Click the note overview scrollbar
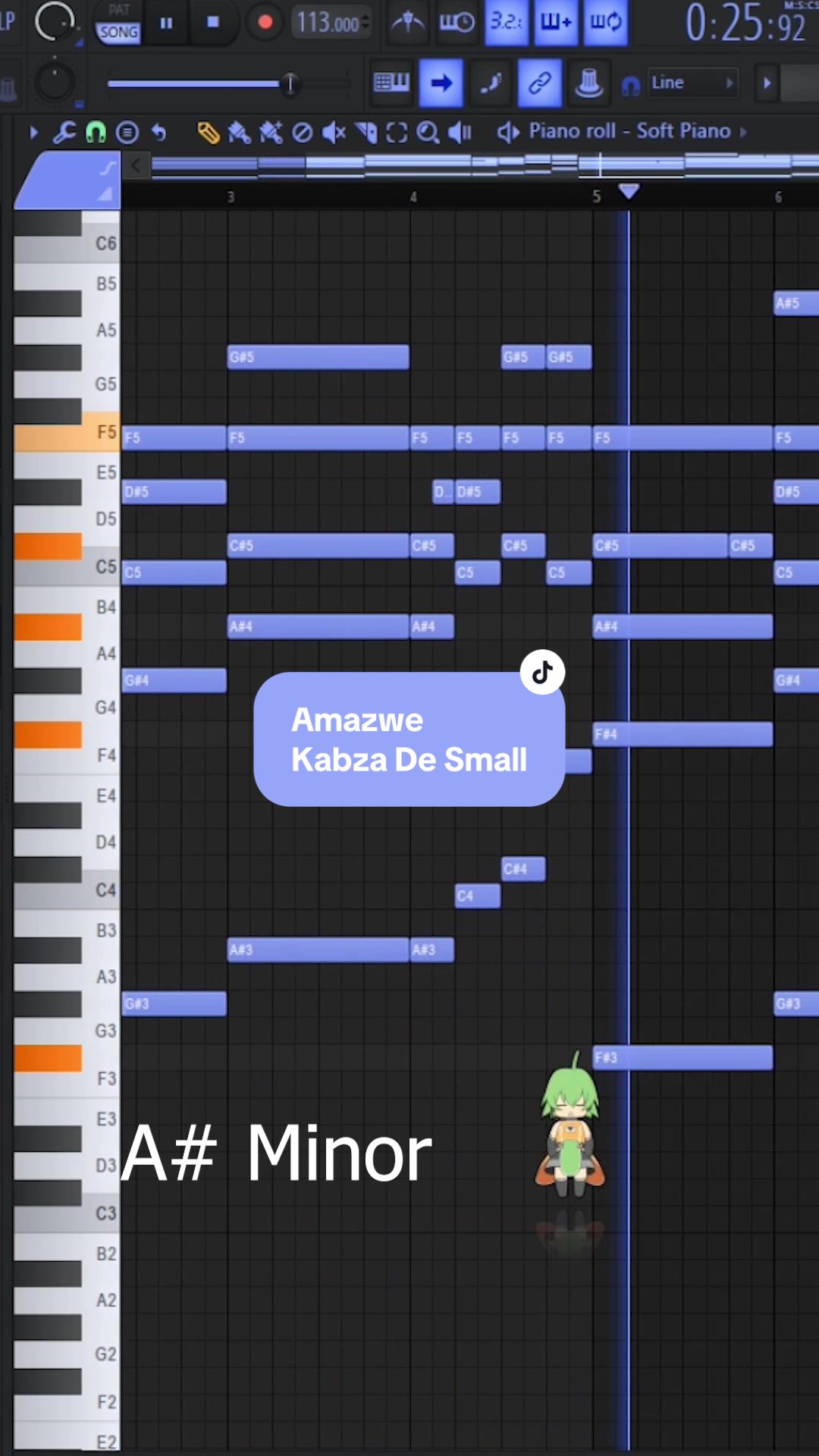 pyautogui.click(x=485, y=165)
